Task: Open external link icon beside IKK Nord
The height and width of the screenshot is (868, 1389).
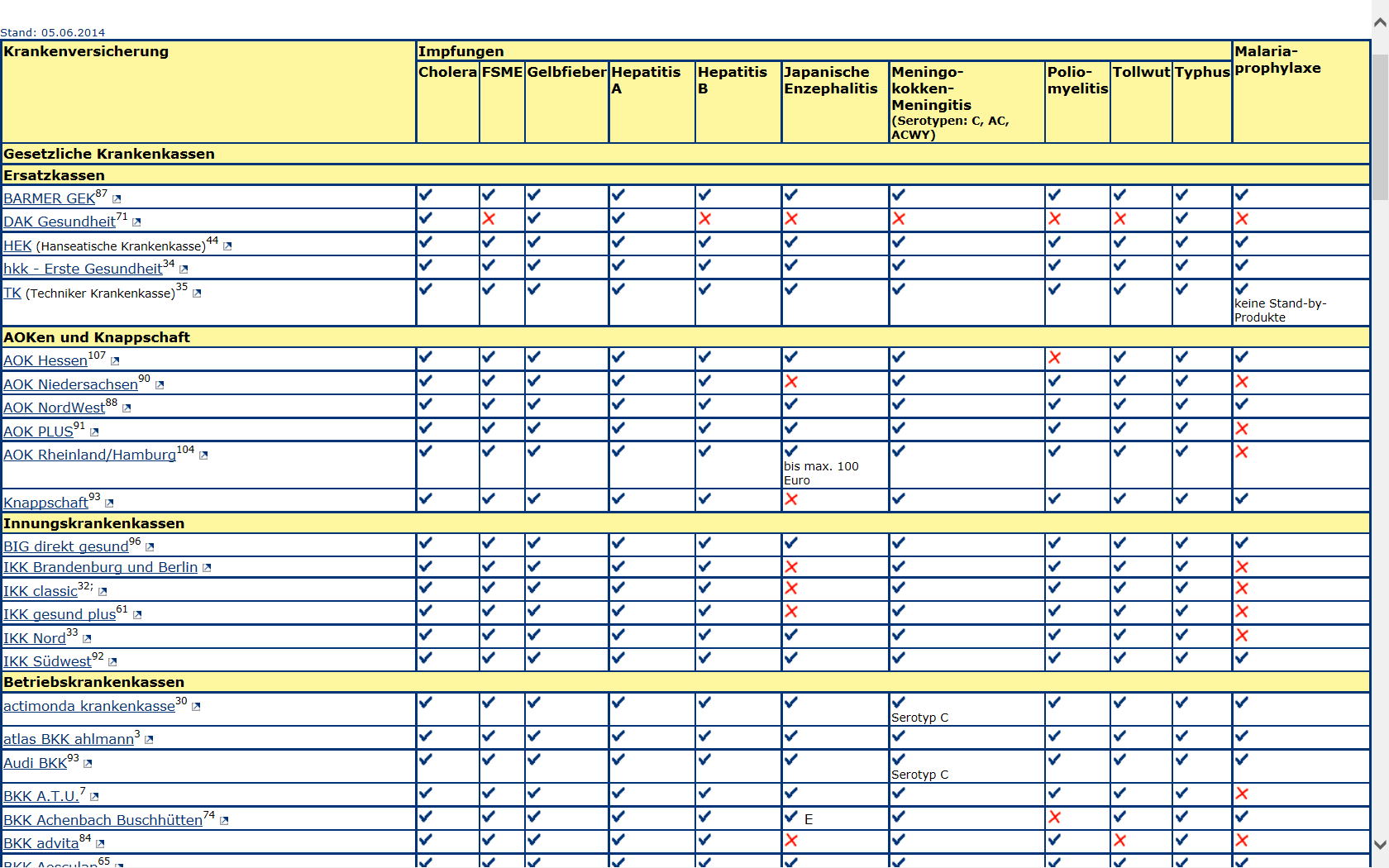Action: (87, 639)
